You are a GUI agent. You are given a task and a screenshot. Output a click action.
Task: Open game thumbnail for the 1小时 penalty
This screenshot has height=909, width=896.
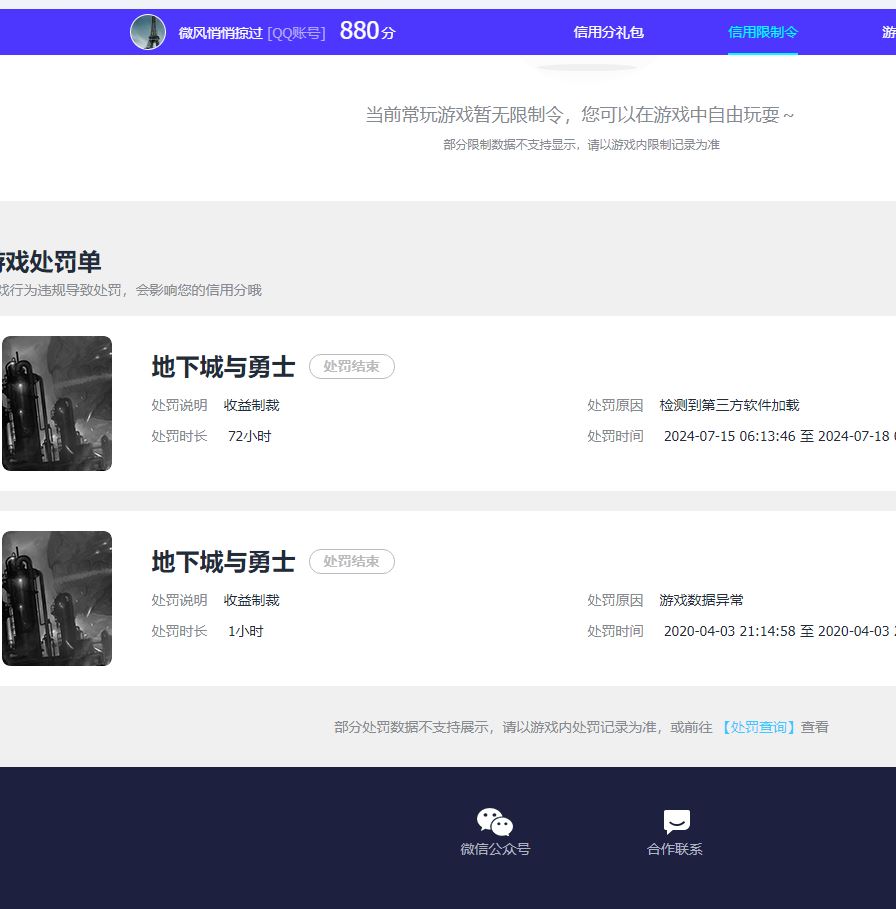(x=57, y=598)
